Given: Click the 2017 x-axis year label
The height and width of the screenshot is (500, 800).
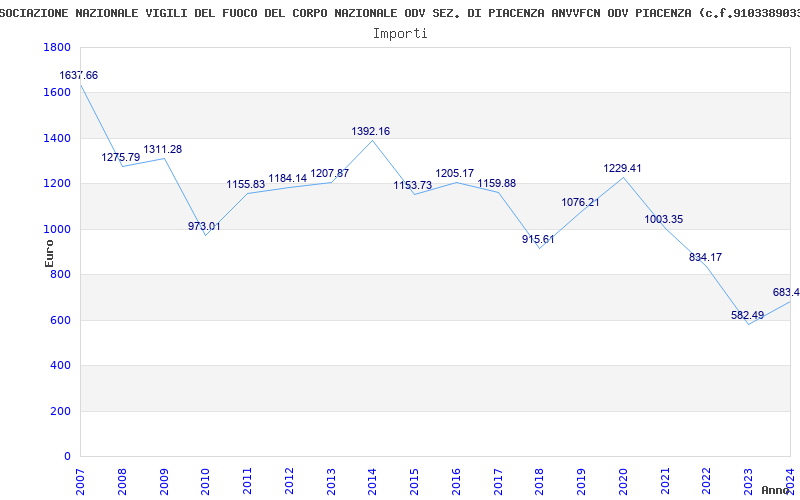Looking at the screenshot, I should [498, 482].
